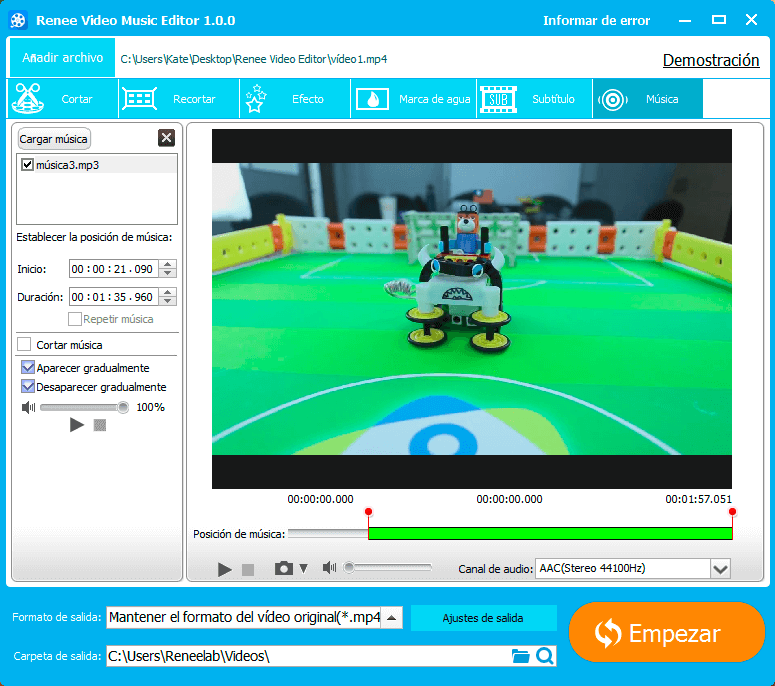
Task: Open the Cortar scissors tool
Action: (63, 99)
